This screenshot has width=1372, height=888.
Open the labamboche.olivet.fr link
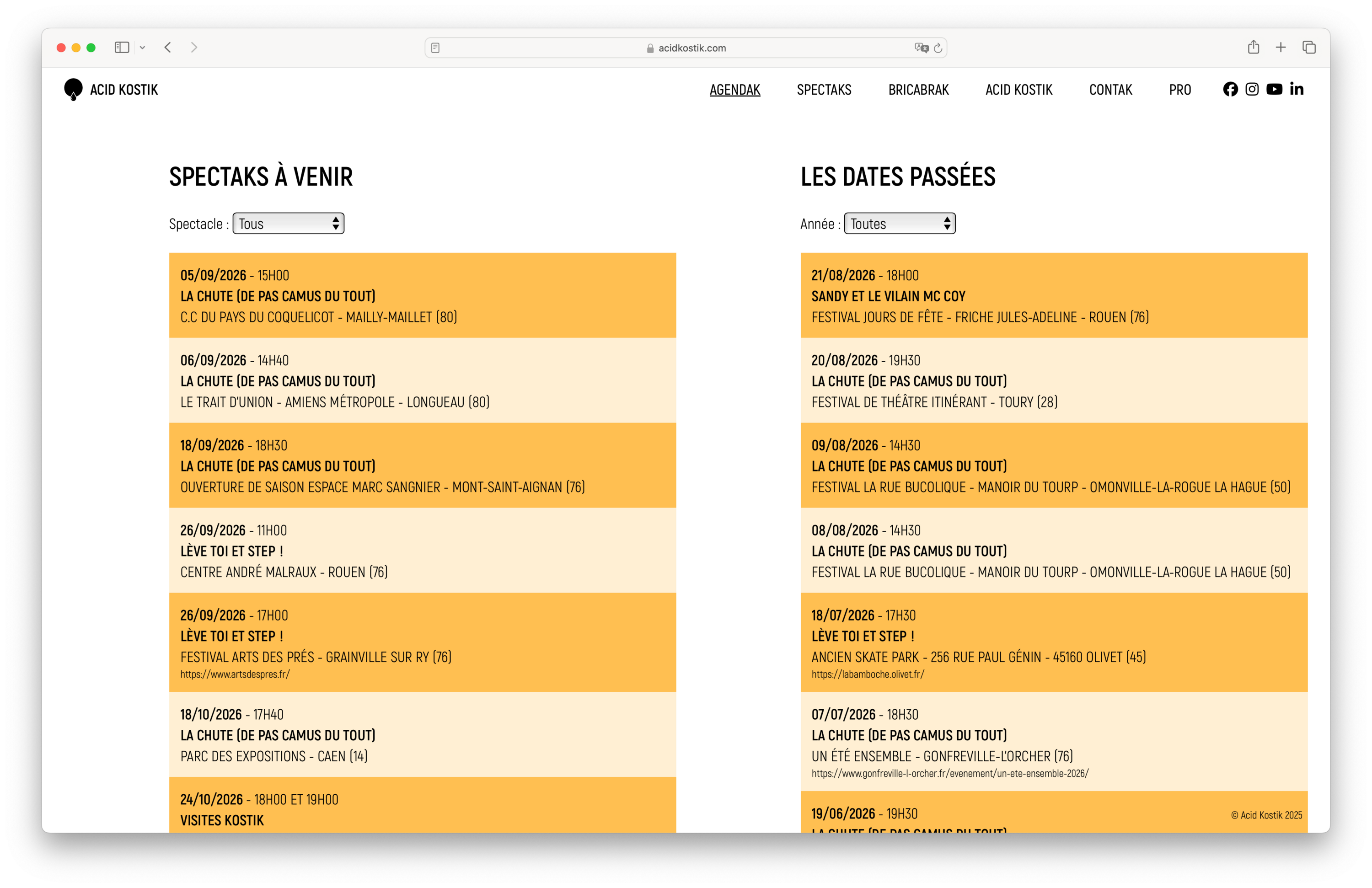(868, 674)
